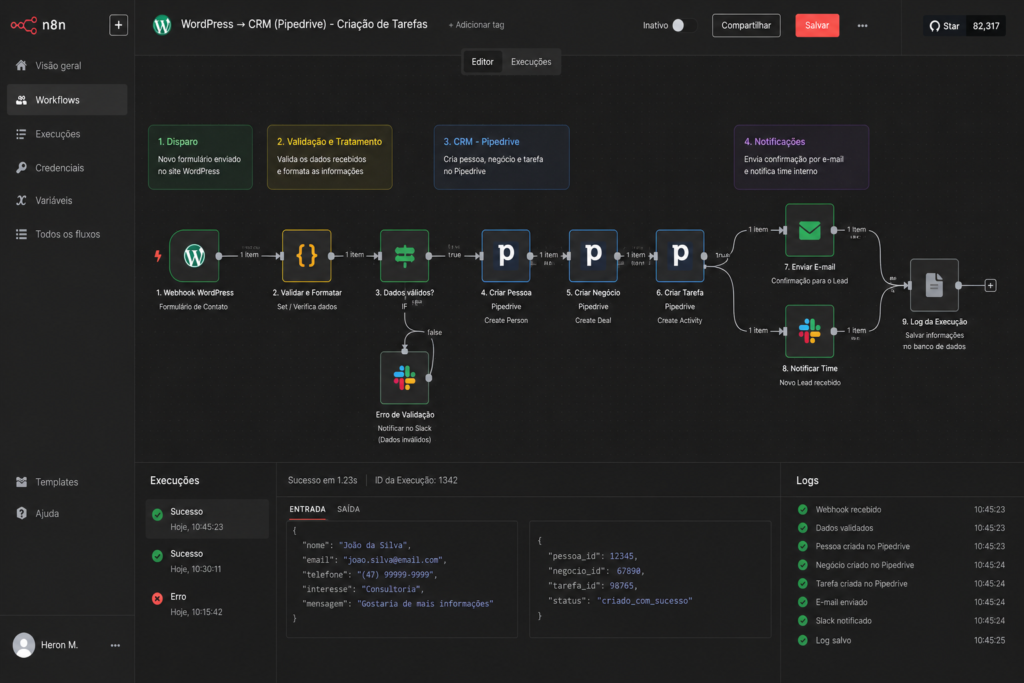Click the Log salvo log entry
Screen dimensions: 1024x683
coord(901,640)
